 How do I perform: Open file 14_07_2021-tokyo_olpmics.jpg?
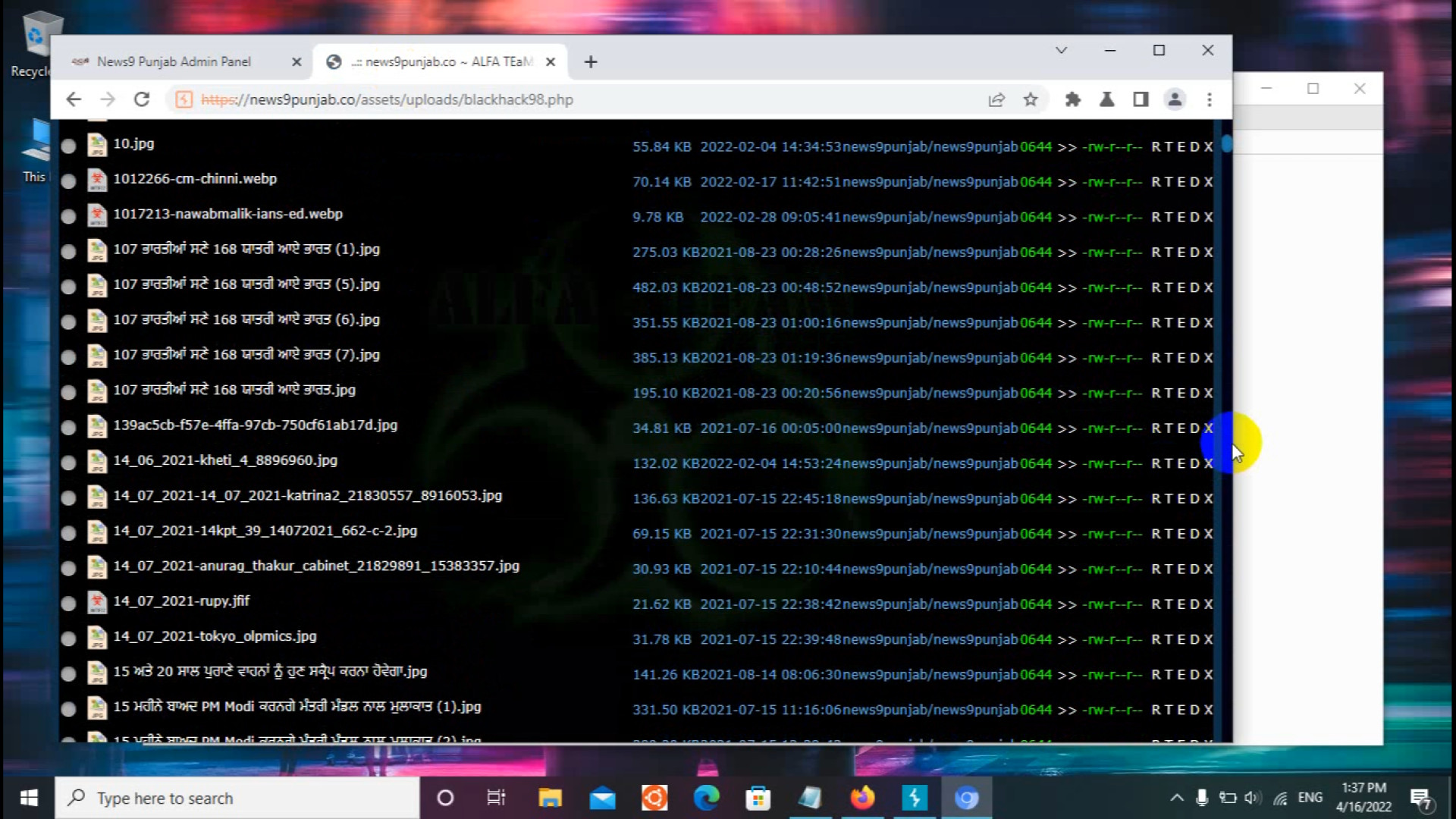tap(215, 636)
